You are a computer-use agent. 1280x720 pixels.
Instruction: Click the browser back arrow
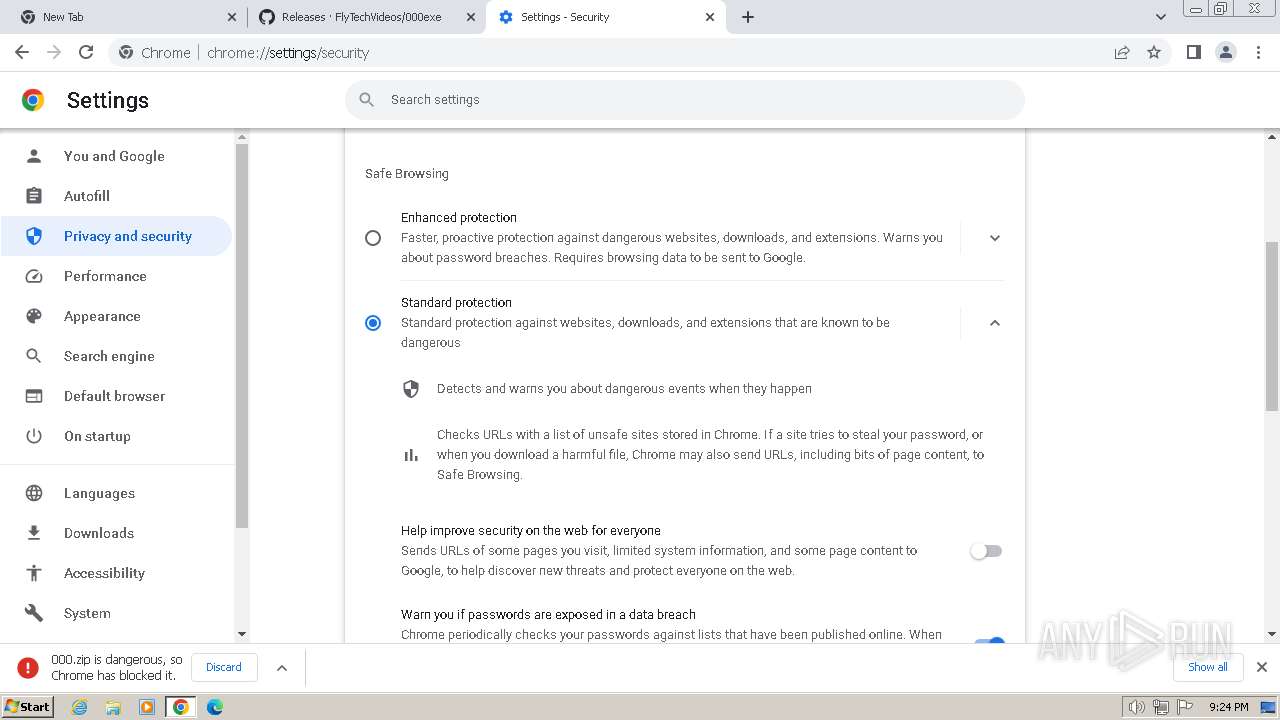(x=22, y=52)
